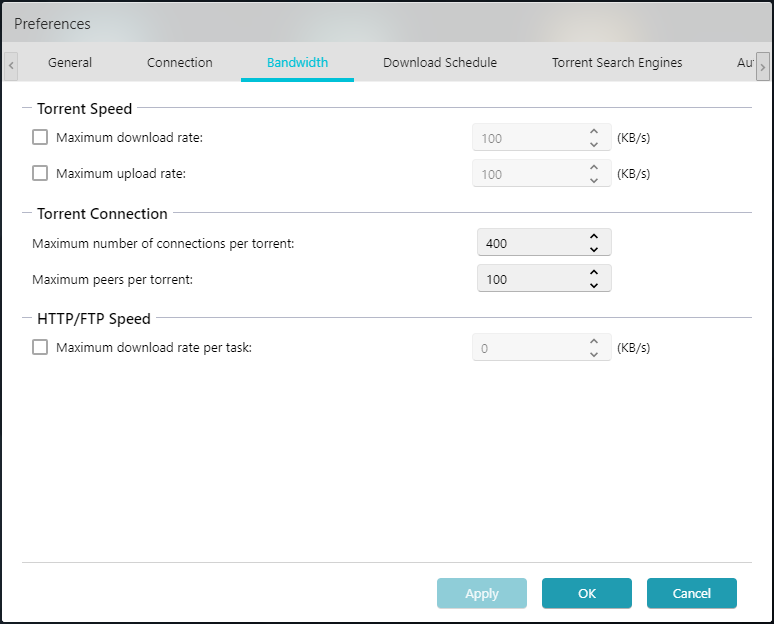Click the OK button
Image resolution: width=774 pixels, height=624 pixels.
(587, 593)
